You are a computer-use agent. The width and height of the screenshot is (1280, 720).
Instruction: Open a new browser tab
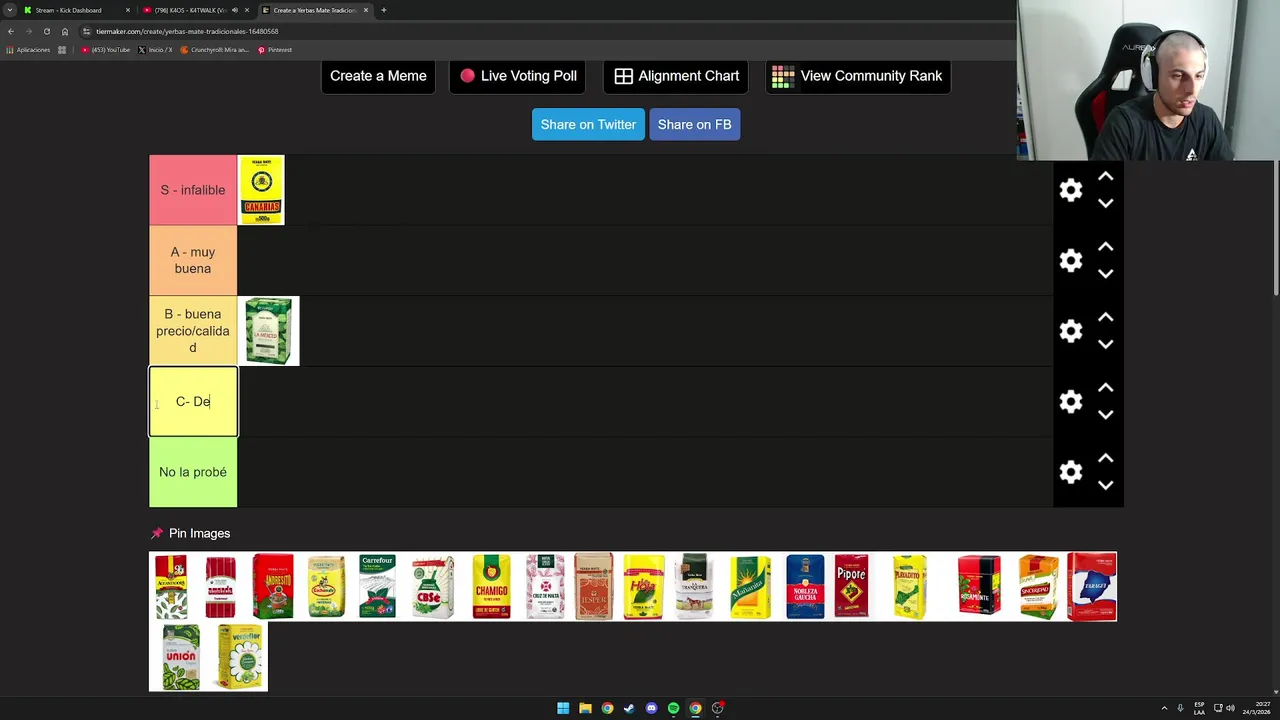coord(383,10)
